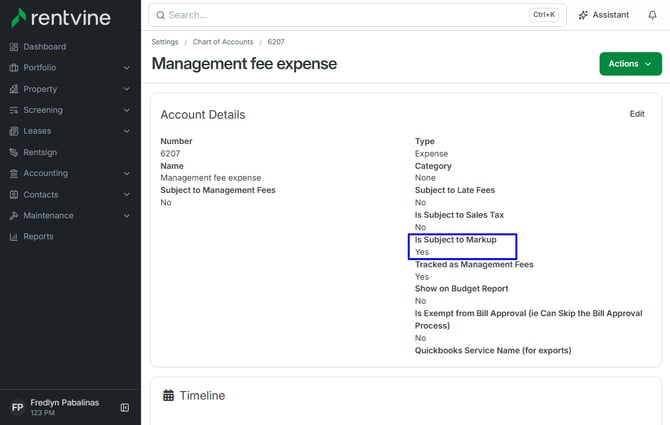
Task: Click the Rentsign pen icon
Action: (x=14, y=152)
